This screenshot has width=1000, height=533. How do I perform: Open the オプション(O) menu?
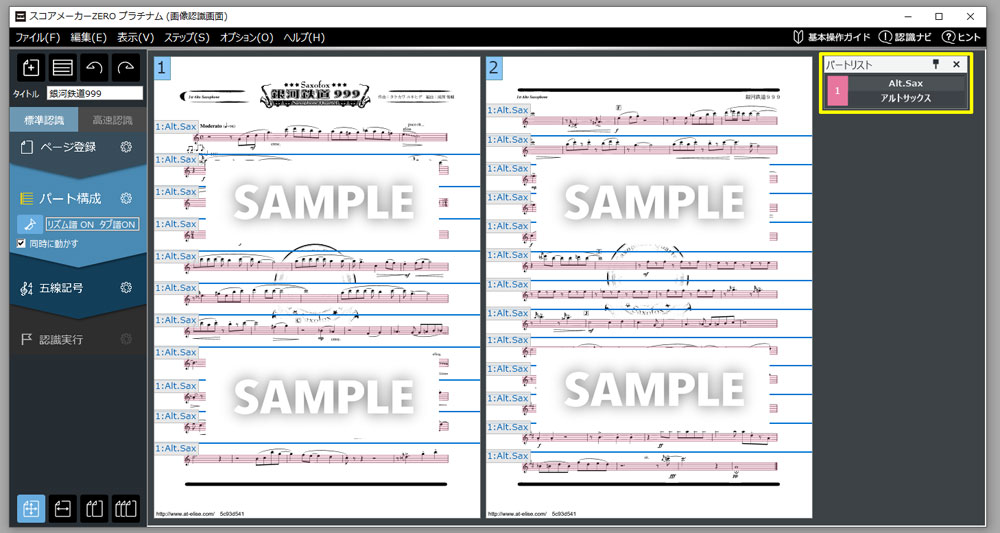[246, 37]
